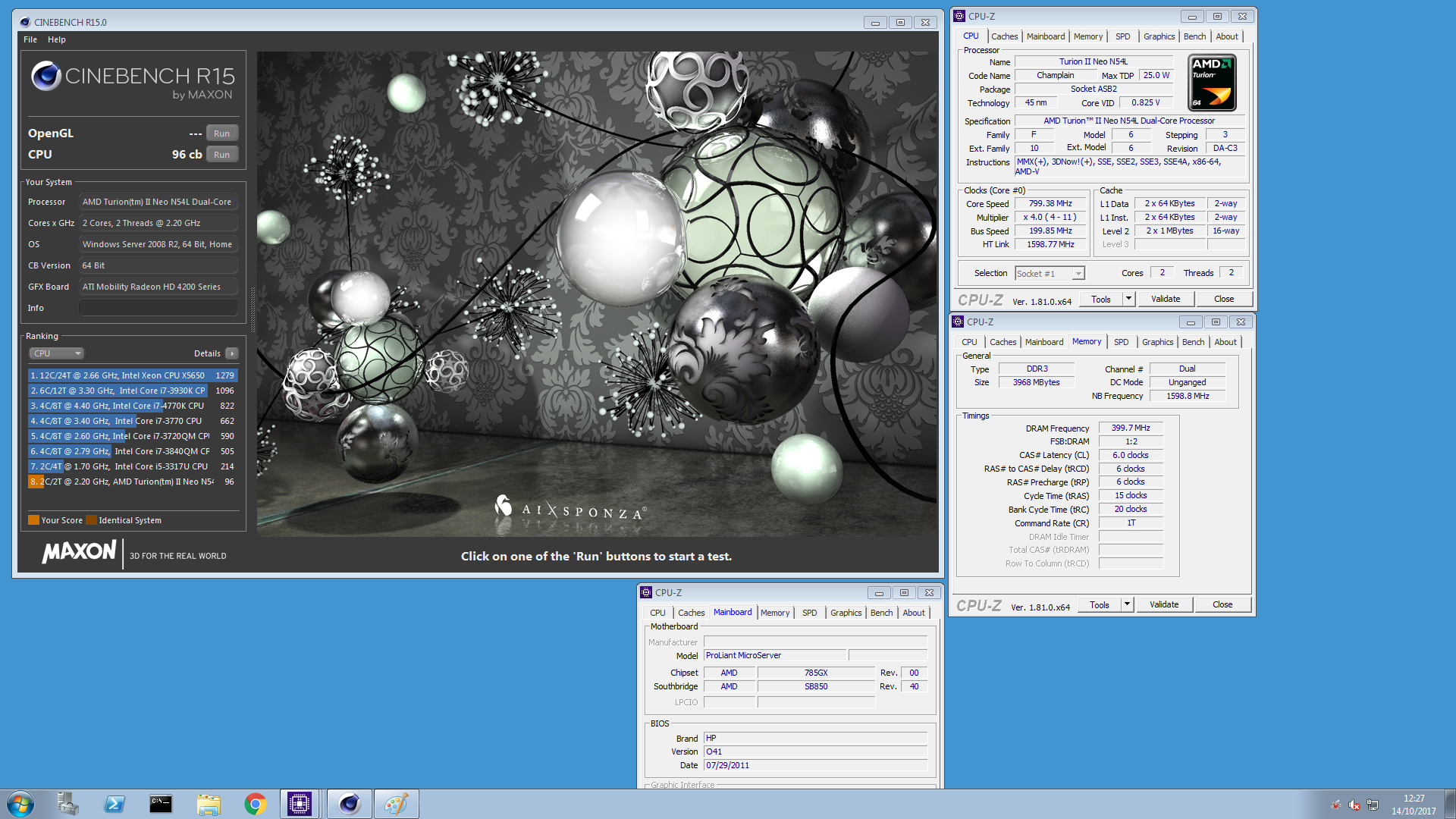
Task: Switch to CPU-Z taskbar icon
Action: point(300,804)
